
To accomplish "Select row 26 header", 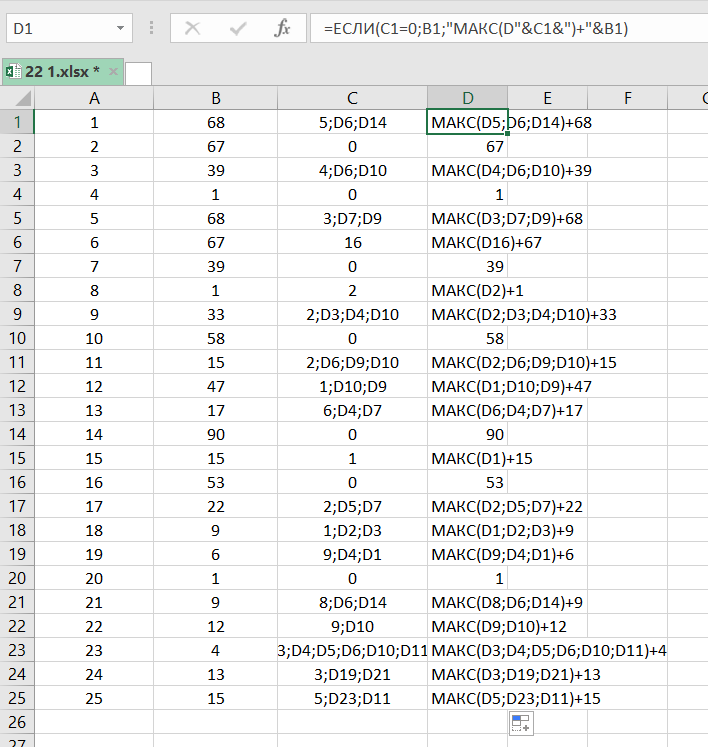I will (x=18, y=722).
